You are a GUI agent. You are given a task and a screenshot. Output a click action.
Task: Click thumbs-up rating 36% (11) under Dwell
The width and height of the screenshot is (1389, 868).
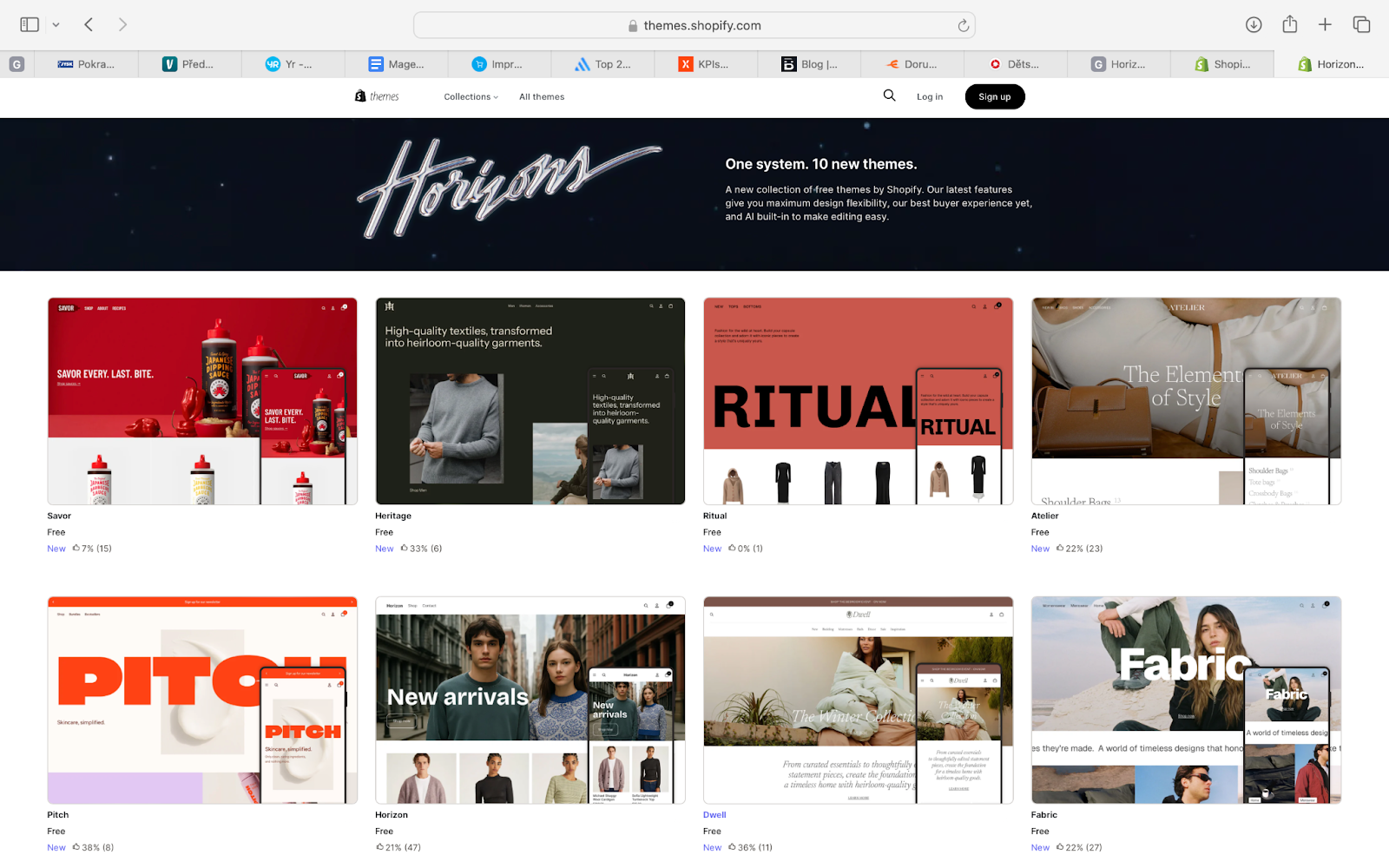coord(750,847)
